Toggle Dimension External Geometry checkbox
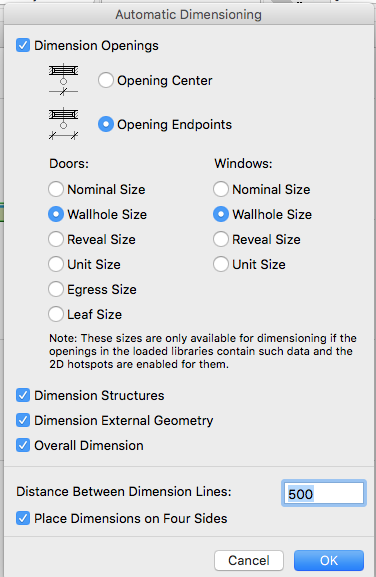 point(23,420)
